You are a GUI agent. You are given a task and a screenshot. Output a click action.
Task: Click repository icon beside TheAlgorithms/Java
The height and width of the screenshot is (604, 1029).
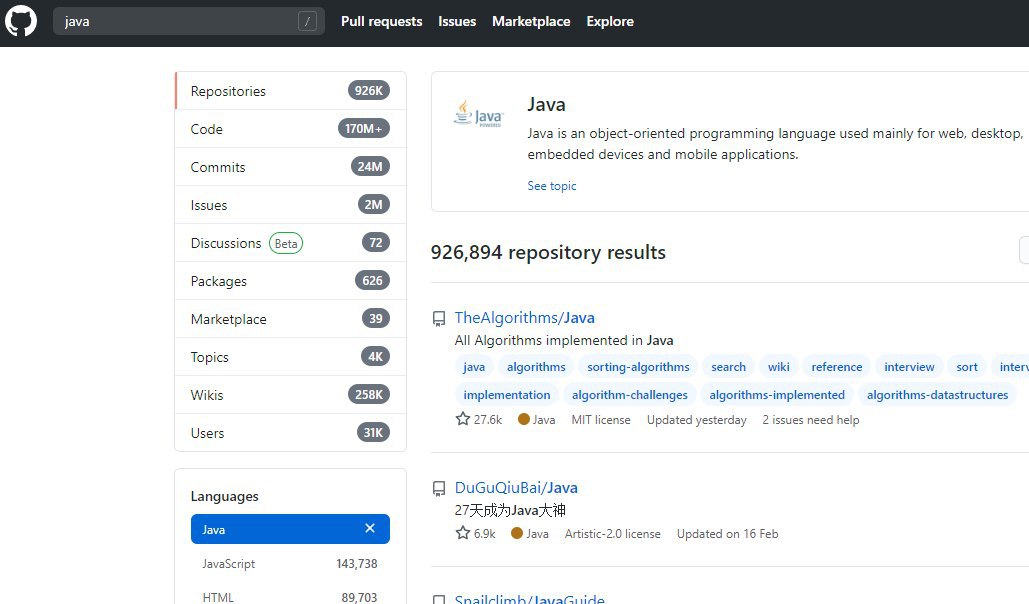point(439,319)
